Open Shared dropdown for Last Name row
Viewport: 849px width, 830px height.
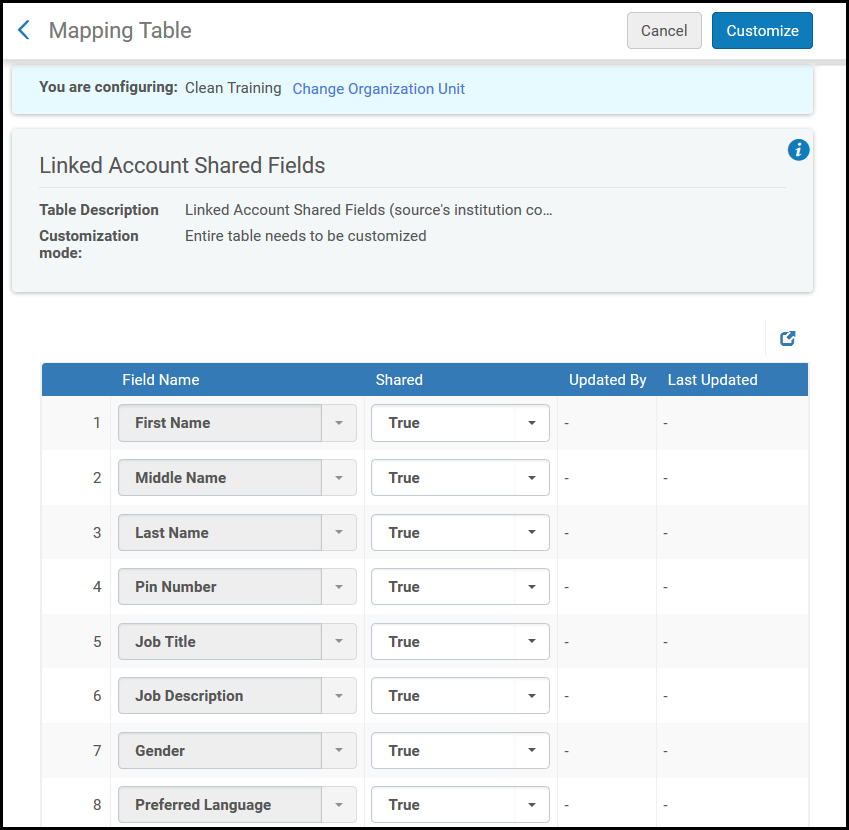tap(460, 533)
